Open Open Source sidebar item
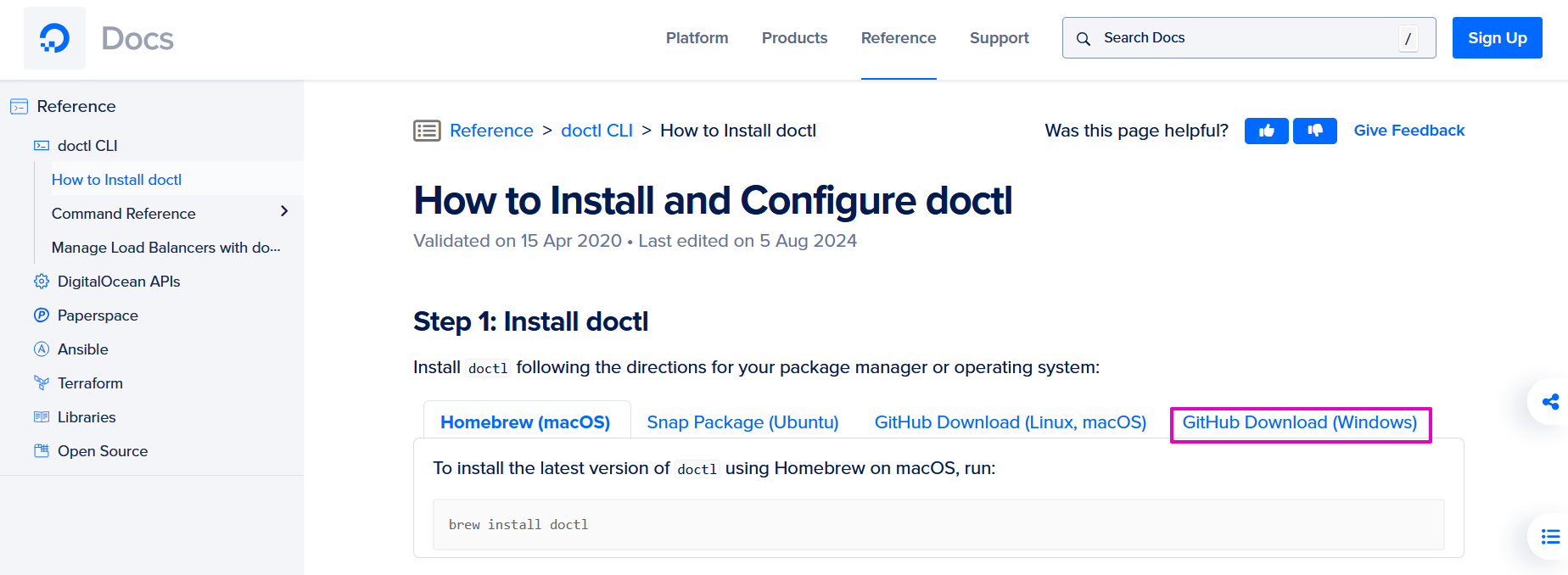The height and width of the screenshot is (575, 1568). pos(103,451)
